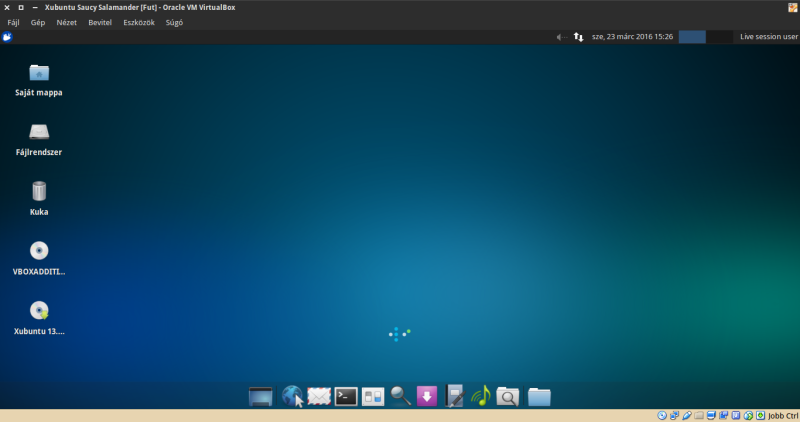The image size is (800, 422).
Task: Select the Kuka trash icon
Action: tap(39, 198)
